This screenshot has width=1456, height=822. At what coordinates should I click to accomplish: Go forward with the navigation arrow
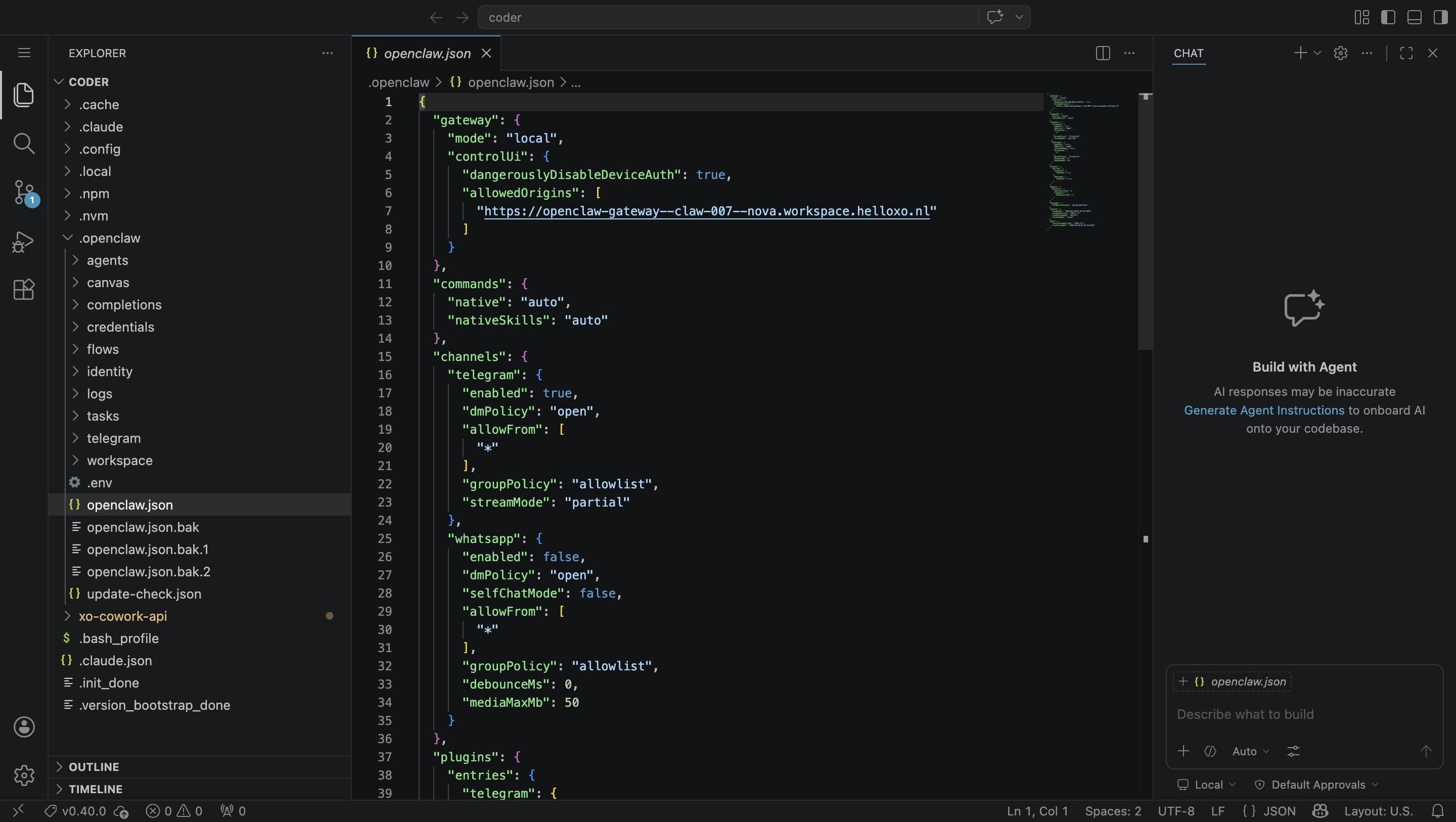click(463, 18)
